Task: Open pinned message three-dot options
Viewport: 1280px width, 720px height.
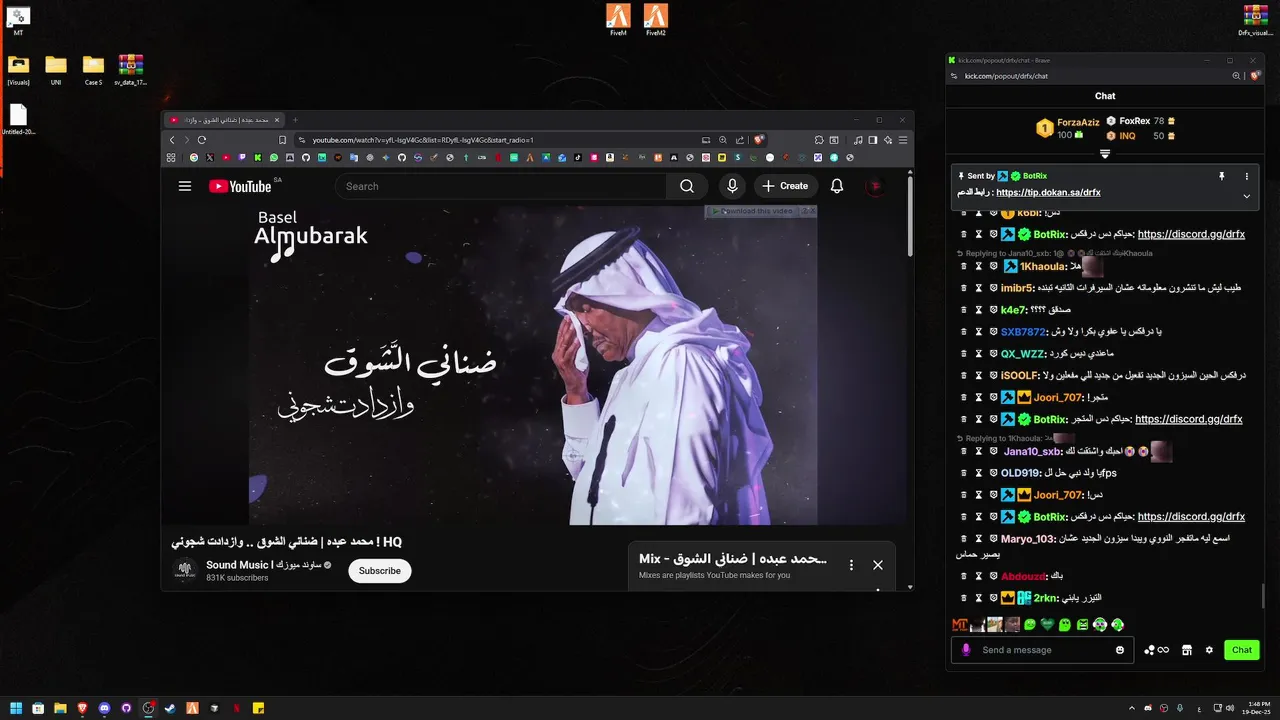Action: 1247,176
